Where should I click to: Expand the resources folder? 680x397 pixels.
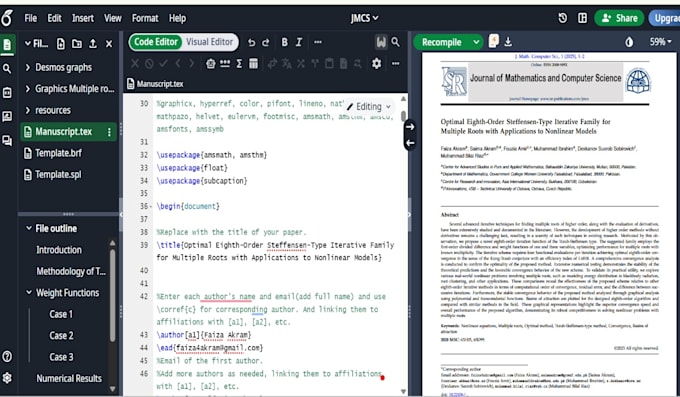pyautogui.click(x=28, y=110)
